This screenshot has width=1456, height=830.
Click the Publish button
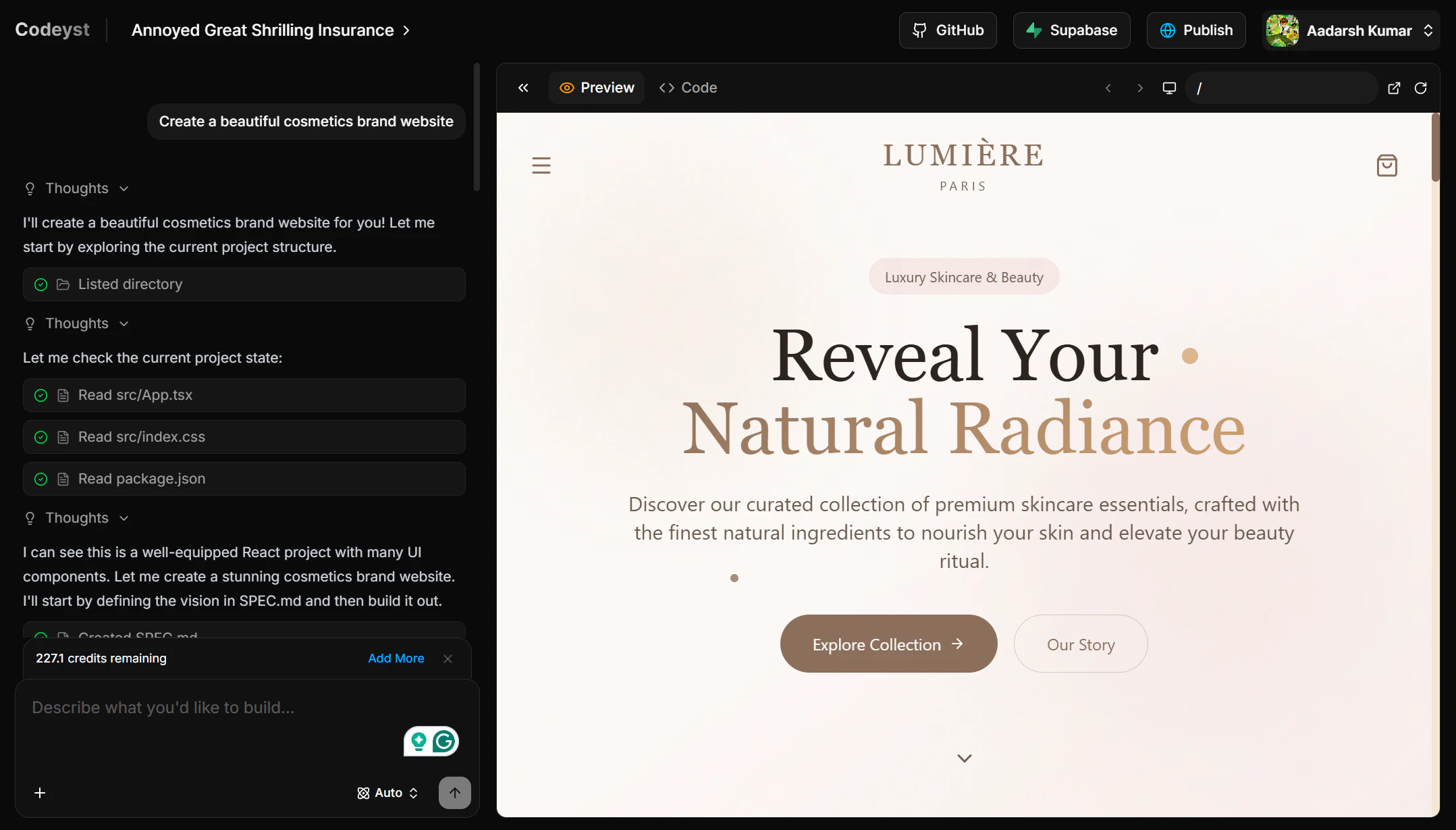[x=1196, y=30]
